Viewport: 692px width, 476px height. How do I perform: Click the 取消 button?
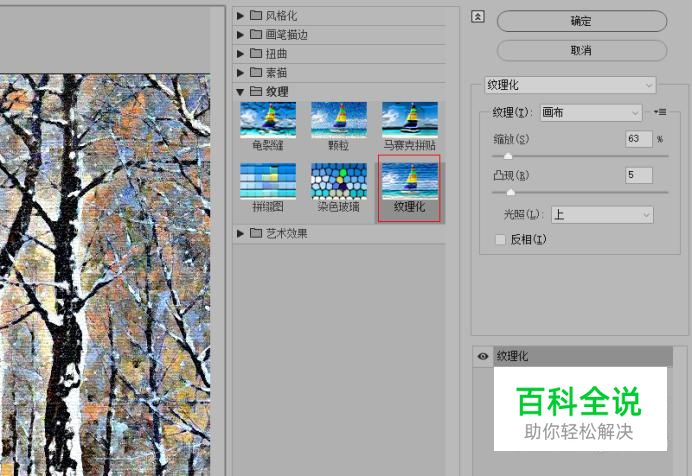click(582, 50)
